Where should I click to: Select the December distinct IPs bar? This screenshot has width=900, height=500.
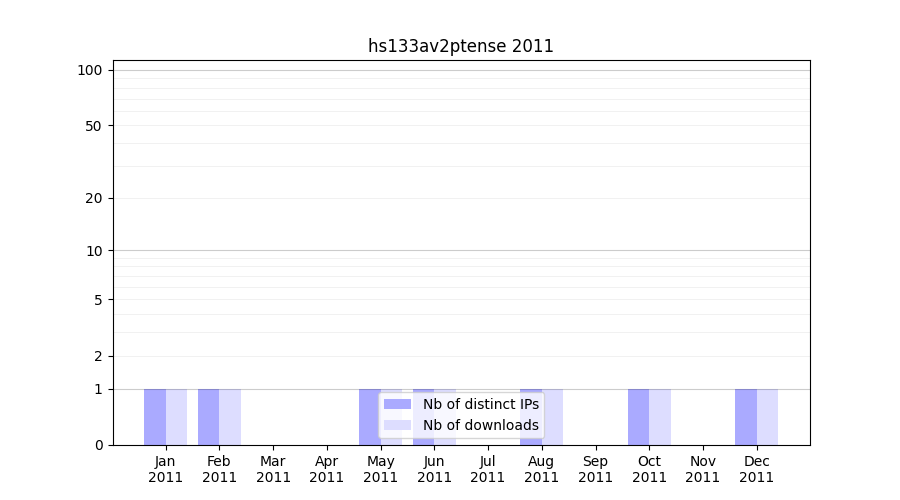point(746,417)
